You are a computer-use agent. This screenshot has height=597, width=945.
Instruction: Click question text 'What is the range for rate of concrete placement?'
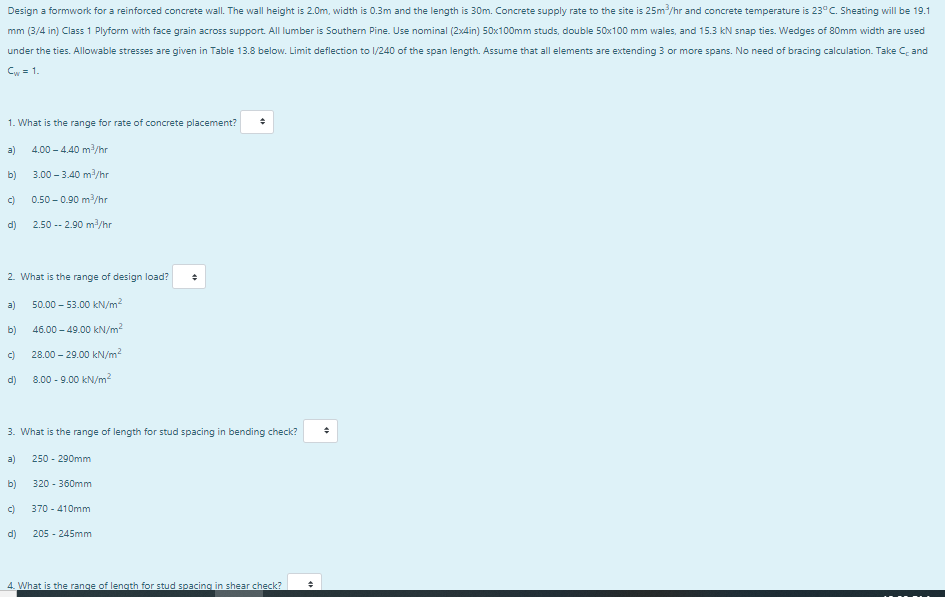click(x=127, y=123)
